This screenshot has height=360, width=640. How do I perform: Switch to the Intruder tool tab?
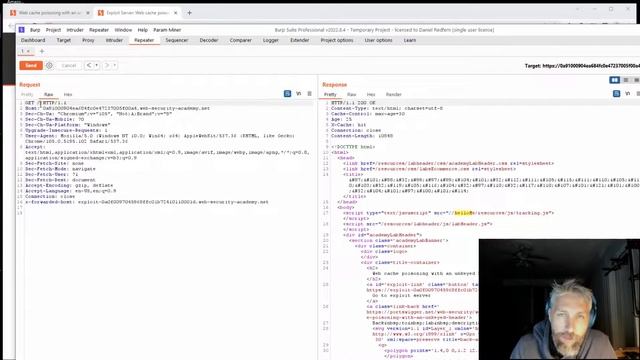click(x=114, y=40)
